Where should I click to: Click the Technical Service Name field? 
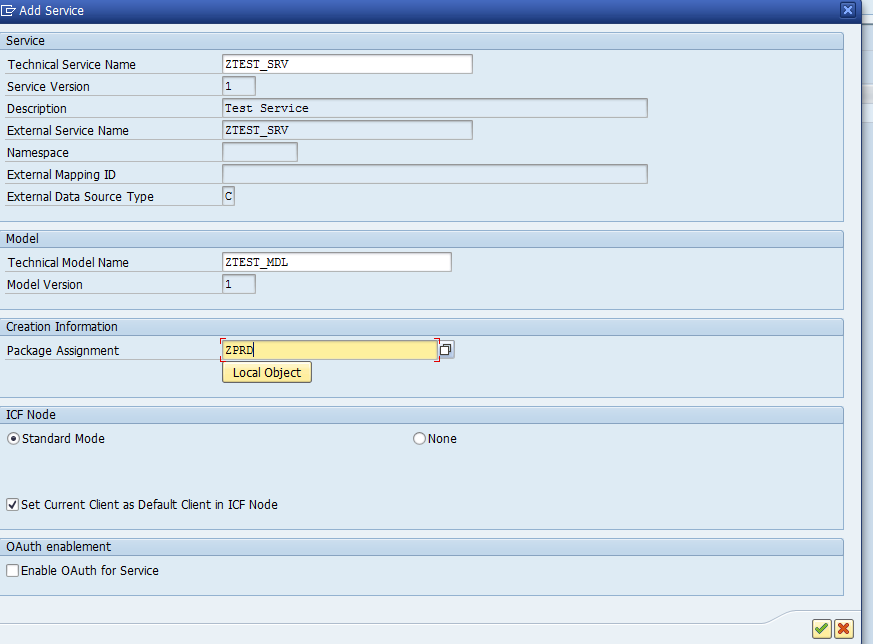pyautogui.click(x=346, y=64)
